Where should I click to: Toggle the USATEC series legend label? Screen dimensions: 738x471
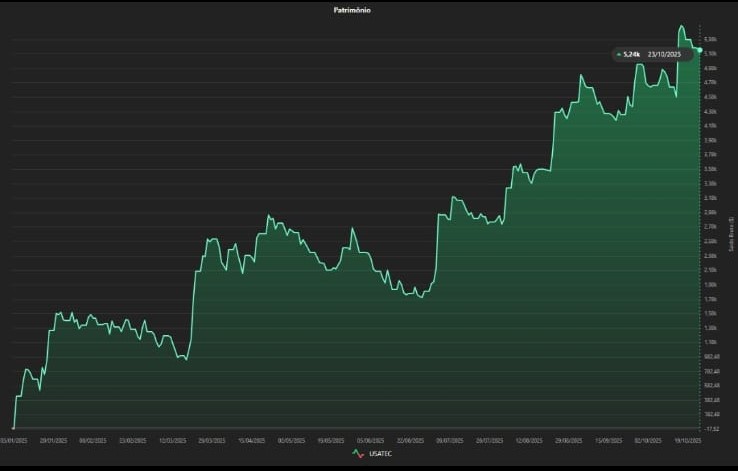381,453
